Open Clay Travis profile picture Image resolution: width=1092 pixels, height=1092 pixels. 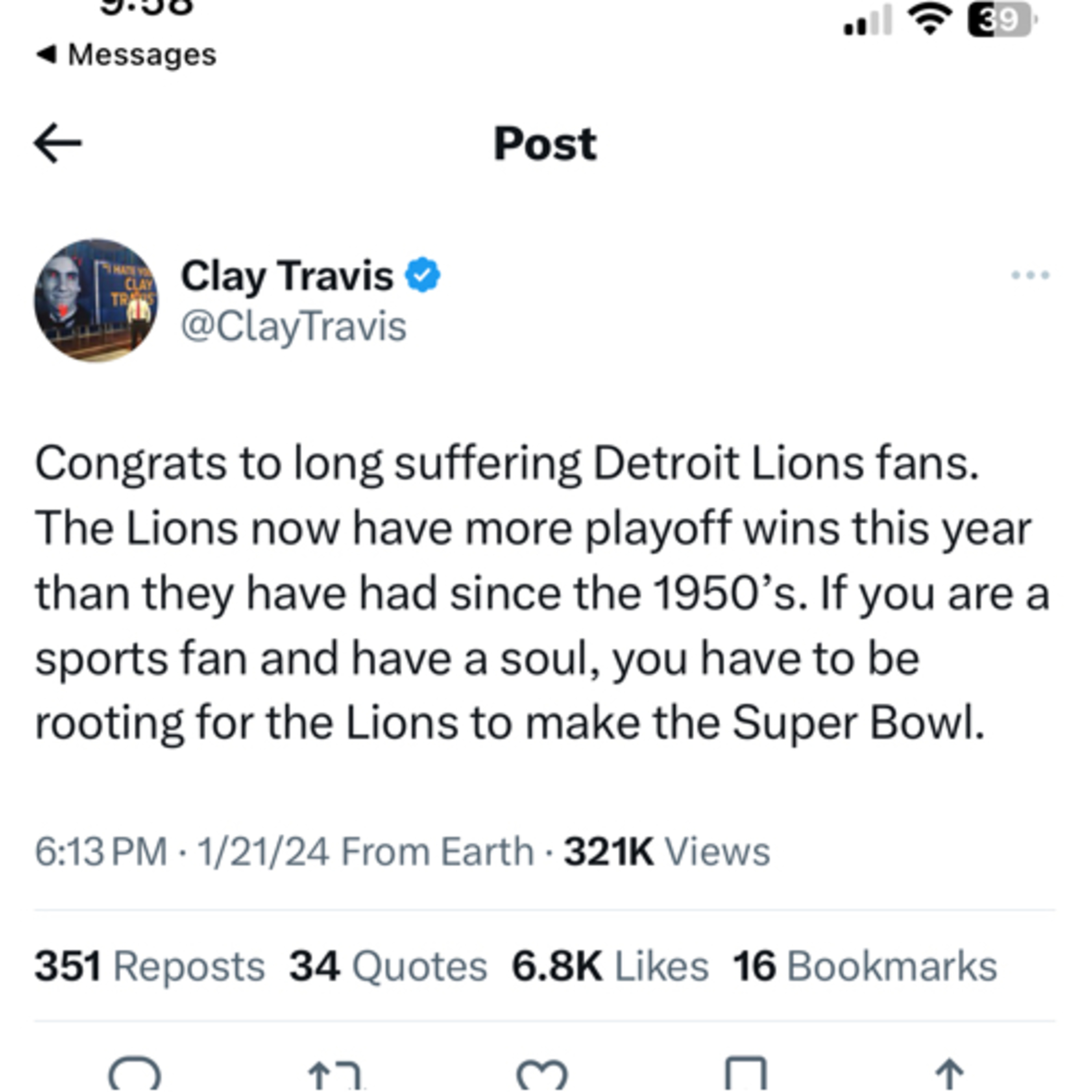pyautogui.click(x=96, y=300)
